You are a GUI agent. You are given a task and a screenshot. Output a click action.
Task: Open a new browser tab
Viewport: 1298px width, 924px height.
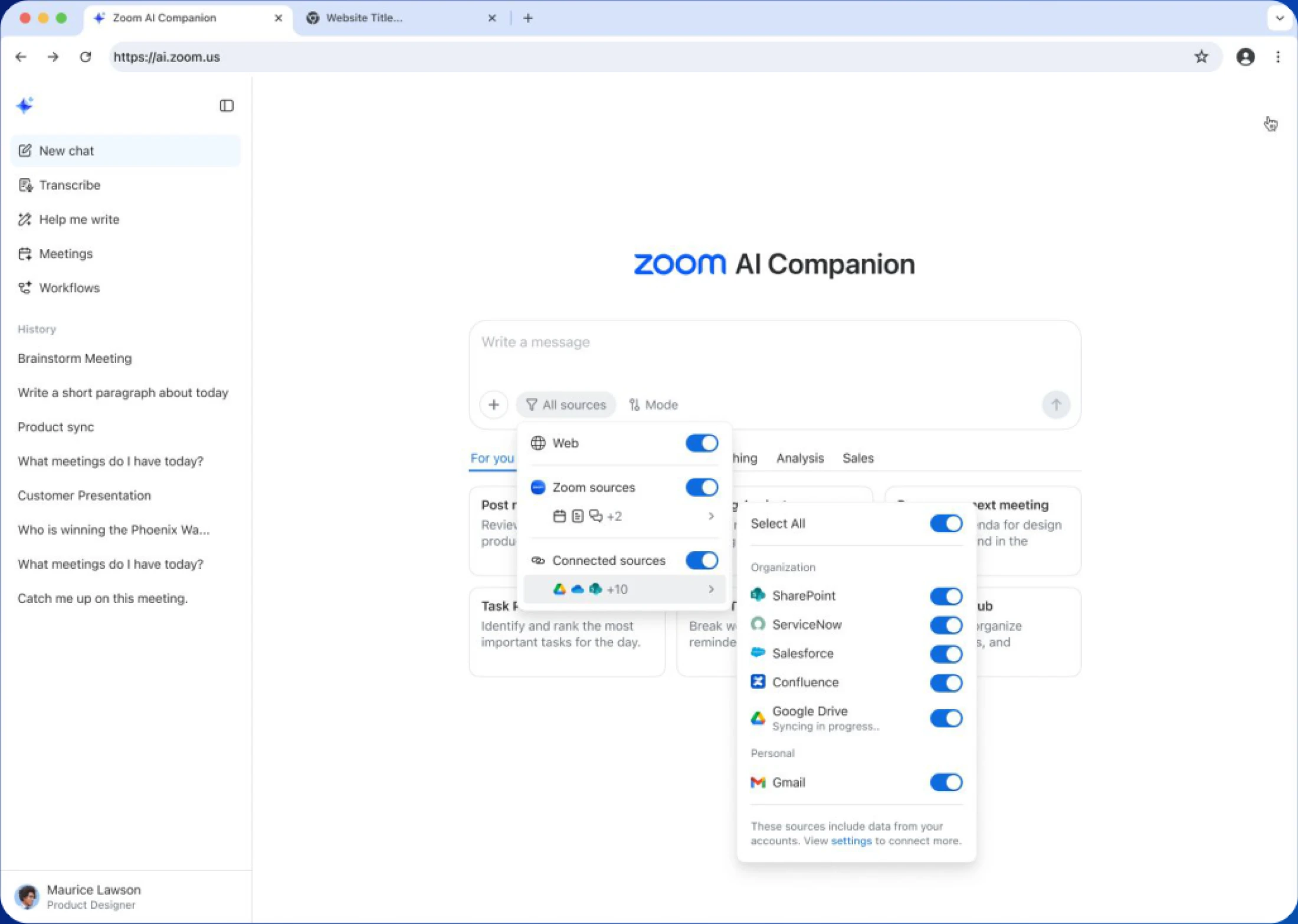click(x=528, y=18)
